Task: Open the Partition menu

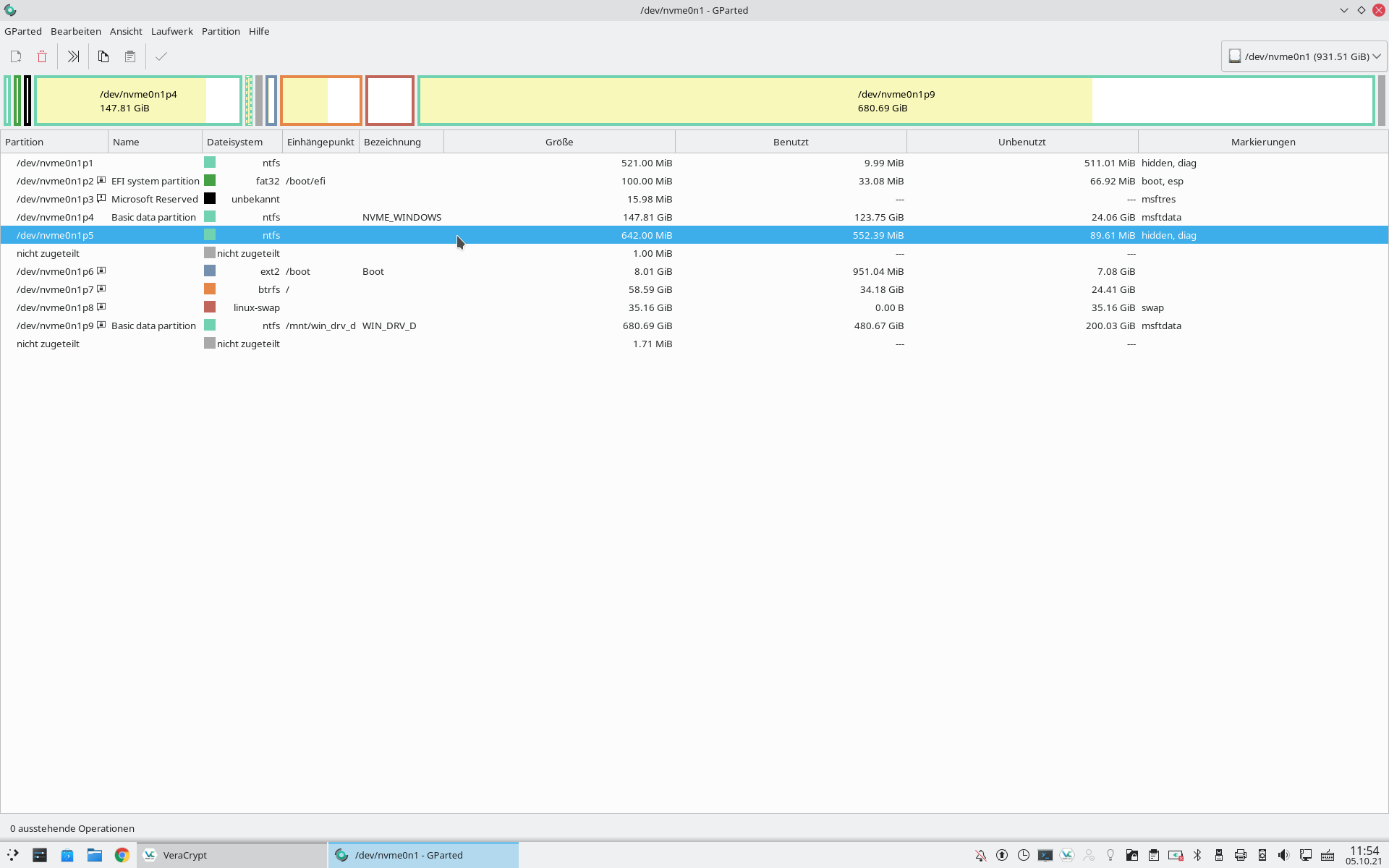Action: [x=221, y=31]
